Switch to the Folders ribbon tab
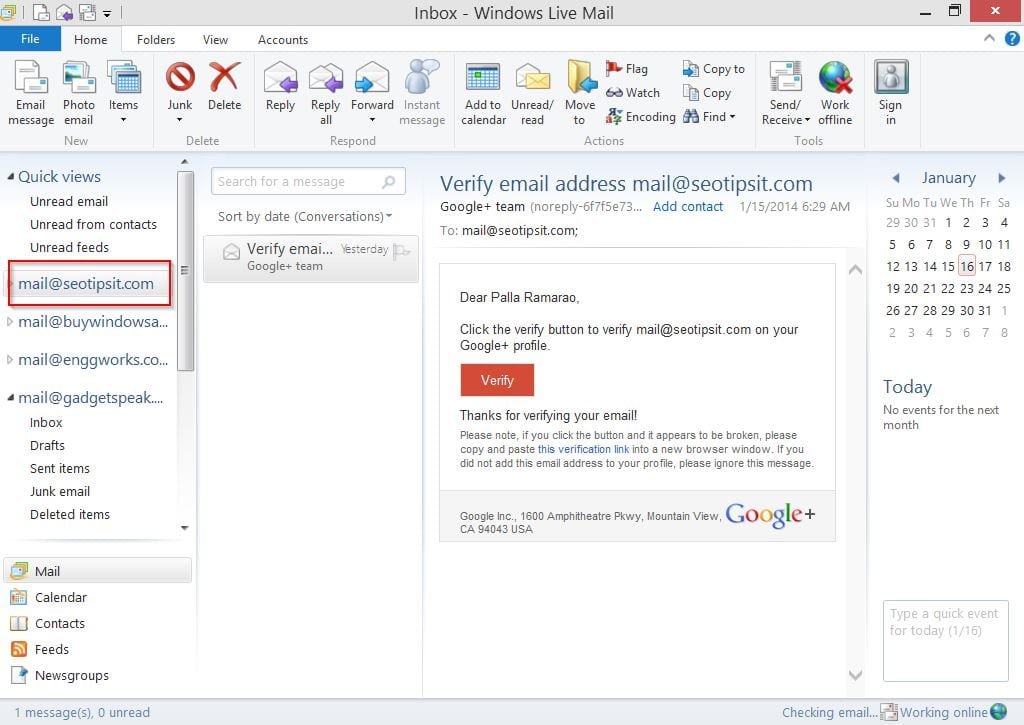The width and height of the screenshot is (1024, 725). tap(156, 40)
